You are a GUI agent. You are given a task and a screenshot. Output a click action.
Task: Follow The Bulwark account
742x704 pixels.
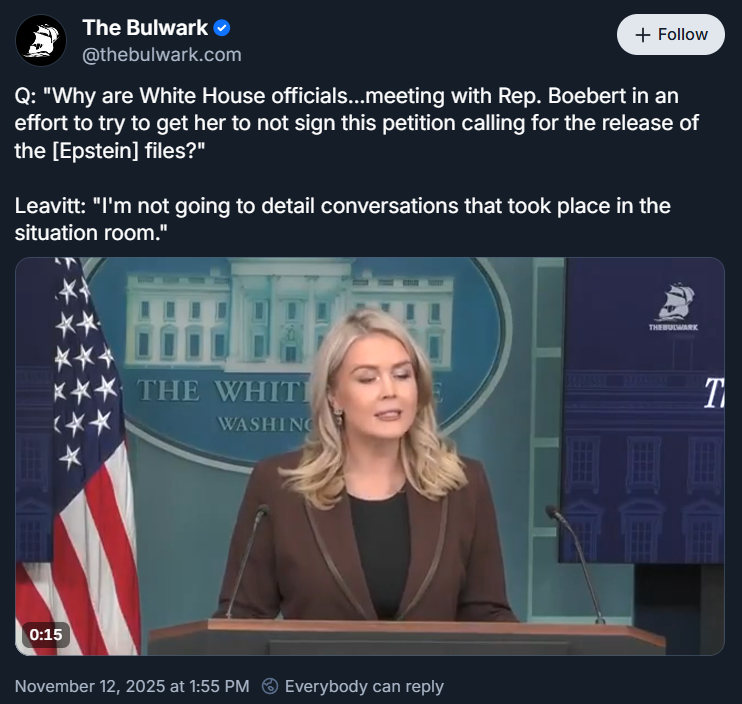[x=671, y=35]
